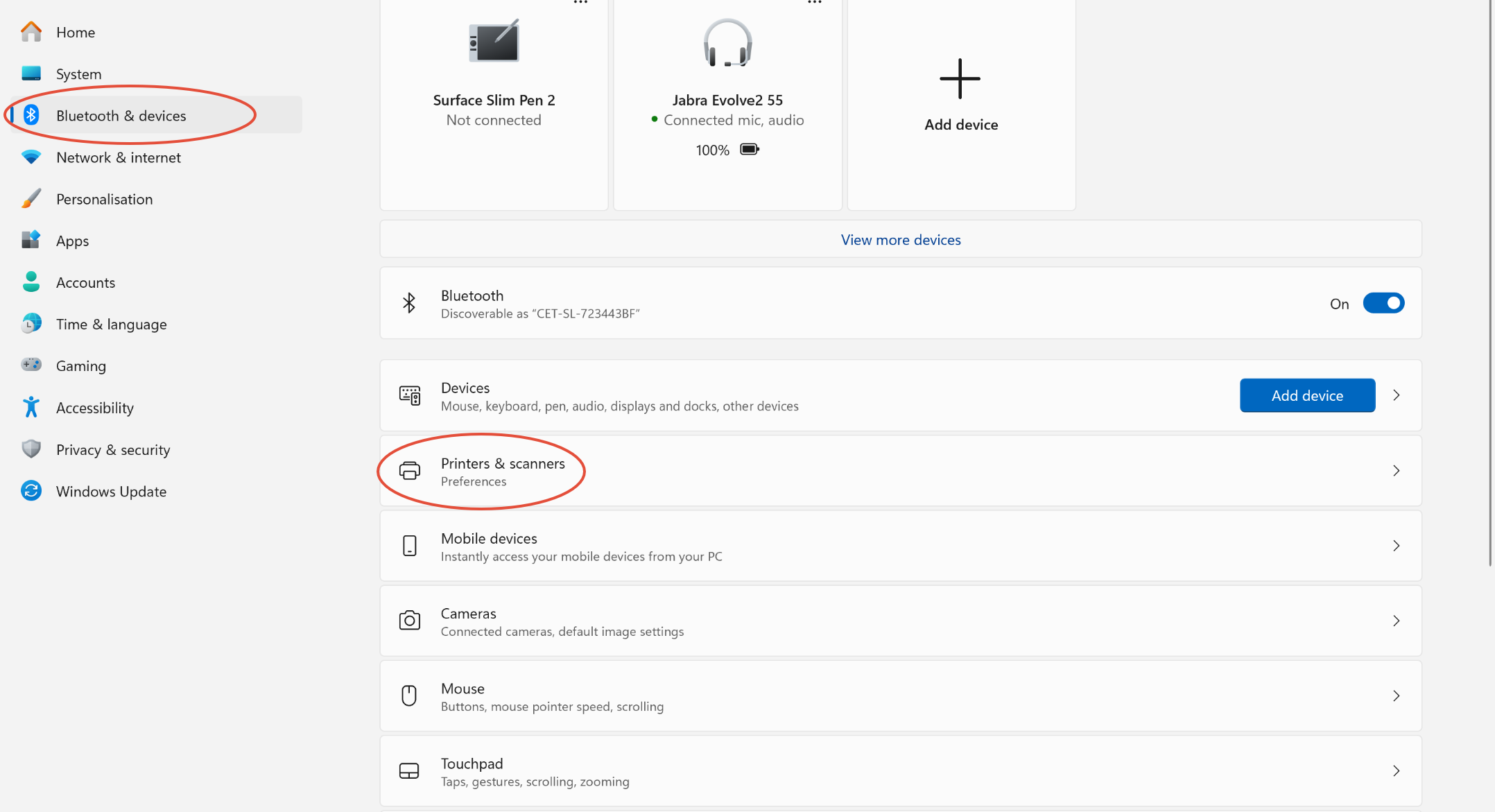Open the Touchpad settings chevron

click(x=1397, y=771)
